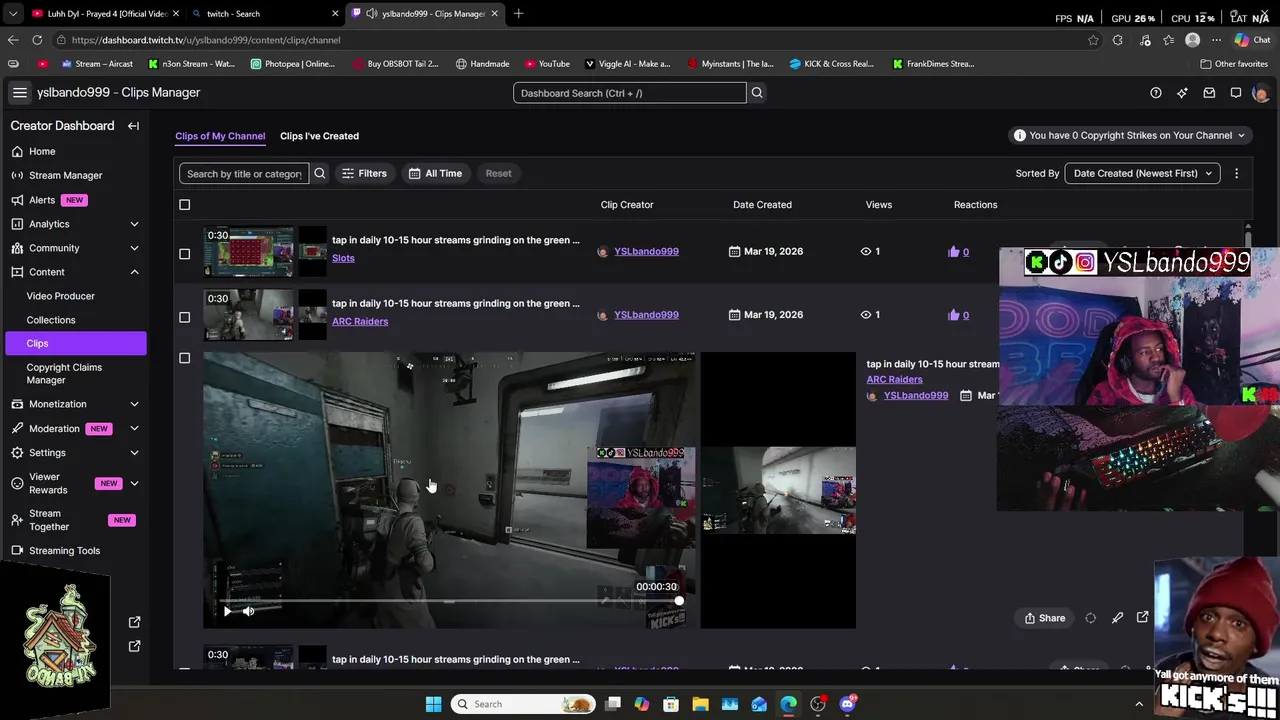Click the dashboard search magnifier button
This screenshot has height=720, width=1280.
pos(757,93)
